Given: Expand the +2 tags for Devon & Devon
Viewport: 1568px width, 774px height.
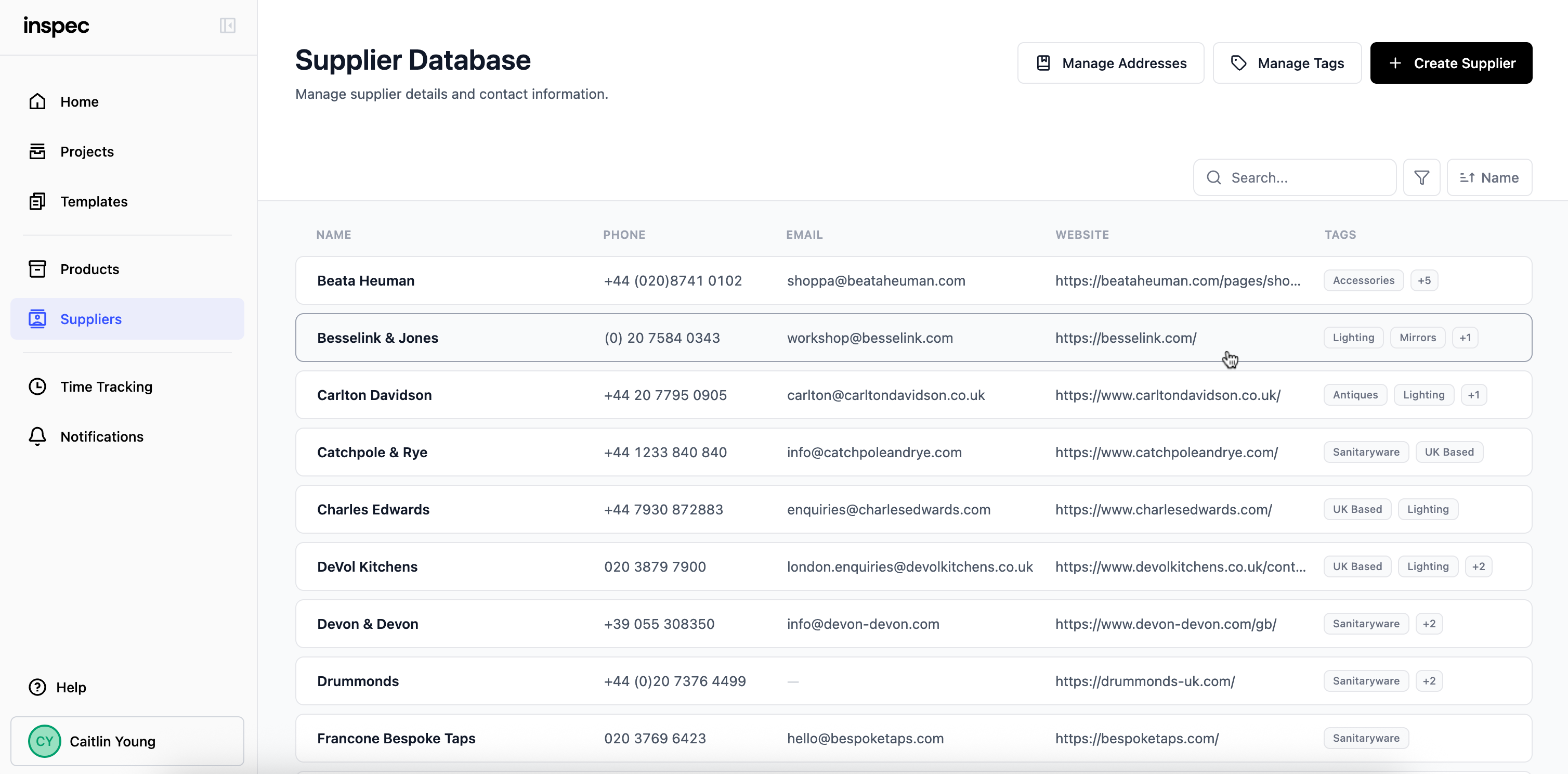Looking at the screenshot, I should coord(1429,624).
